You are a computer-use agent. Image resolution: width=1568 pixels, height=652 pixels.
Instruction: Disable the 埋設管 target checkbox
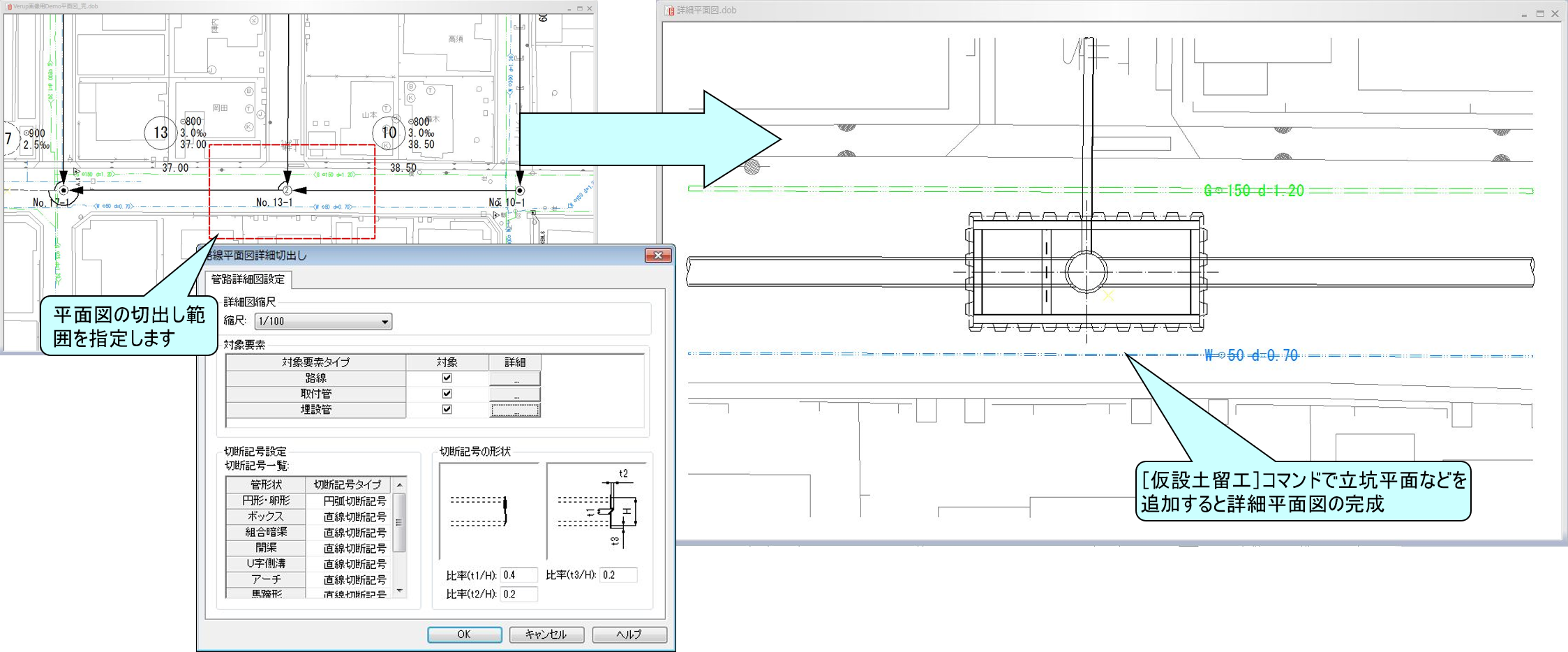447,409
